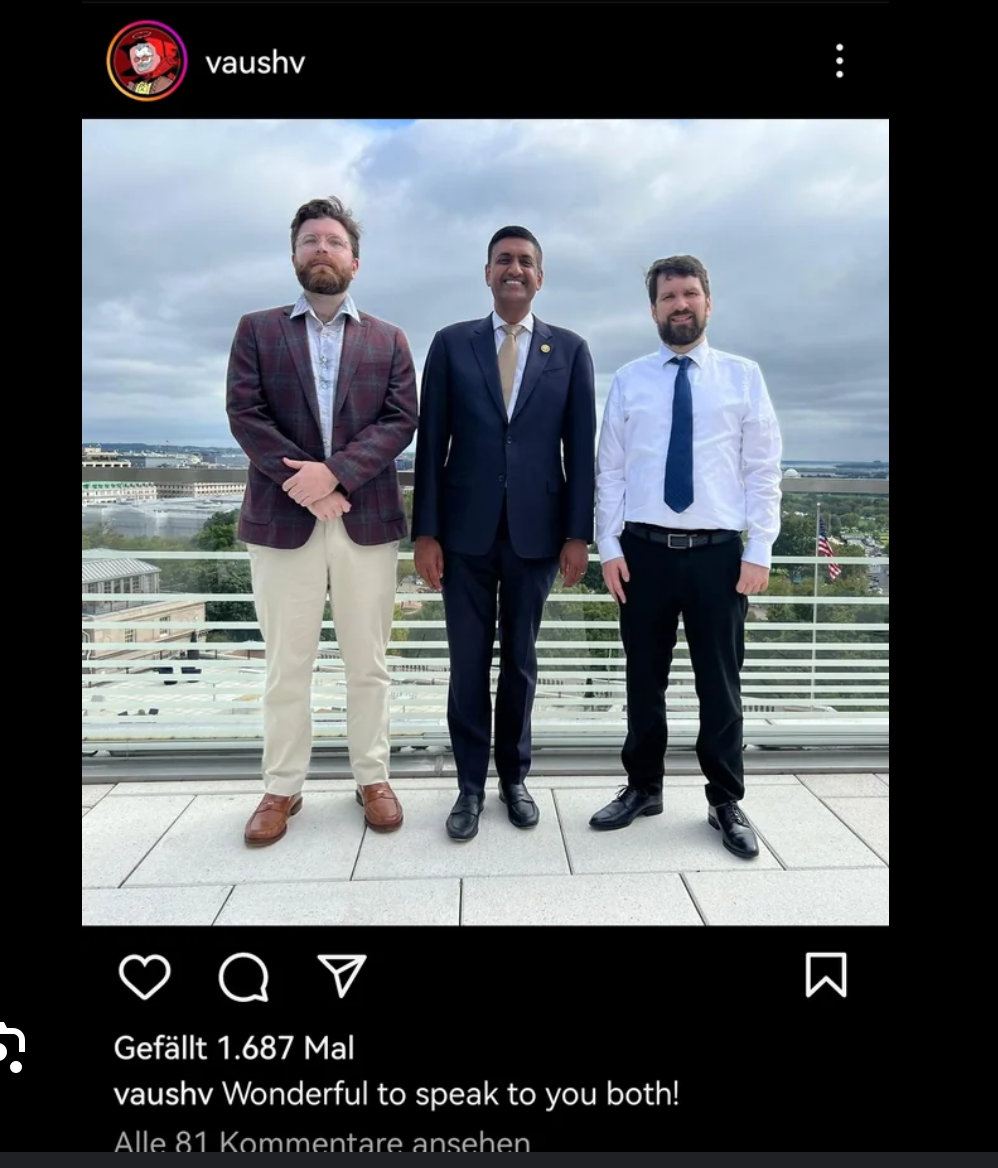Show who liked via Gefällt 1.687 Mal
The width and height of the screenshot is (998, 1168).
234,1048
